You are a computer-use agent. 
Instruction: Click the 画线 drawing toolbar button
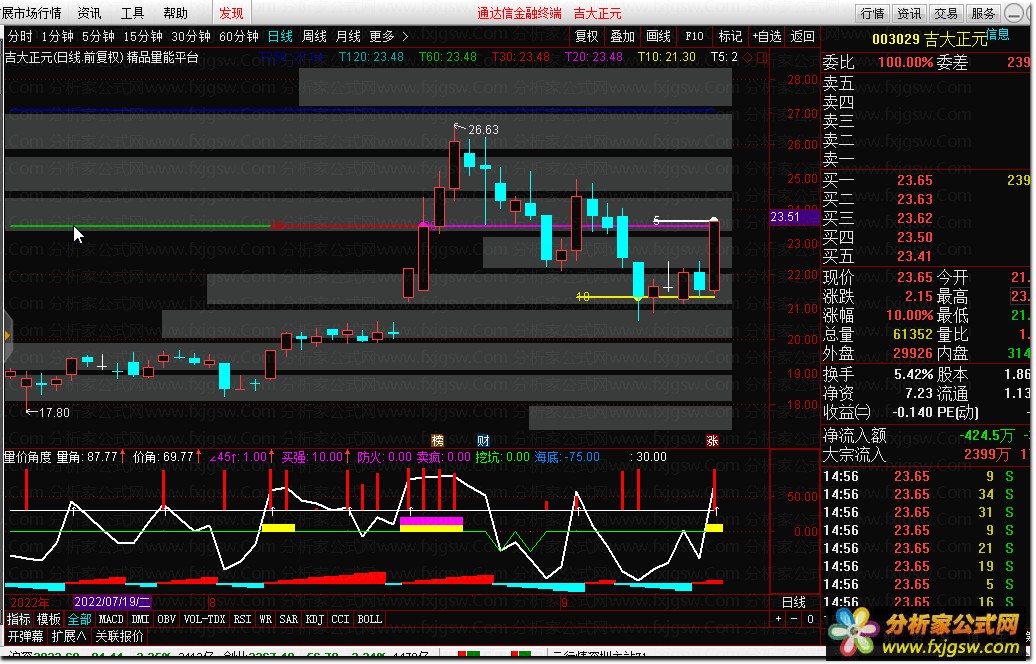(x=659, y=36)
